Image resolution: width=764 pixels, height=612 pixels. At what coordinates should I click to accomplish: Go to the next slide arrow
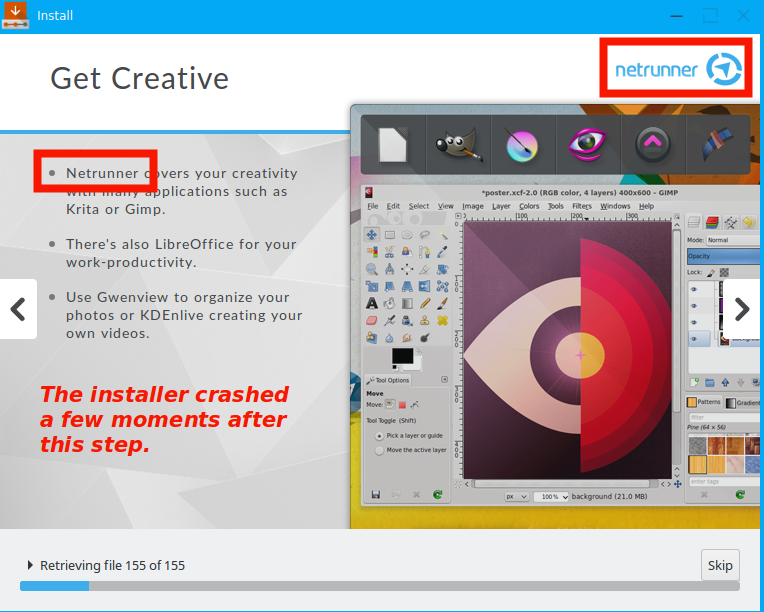click(741, 309)
